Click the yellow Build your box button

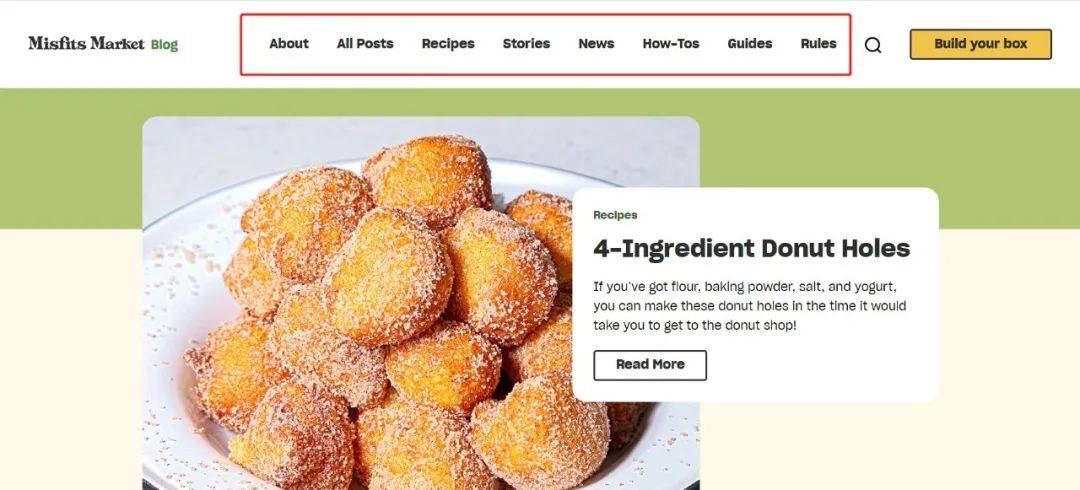click(981, 44)
